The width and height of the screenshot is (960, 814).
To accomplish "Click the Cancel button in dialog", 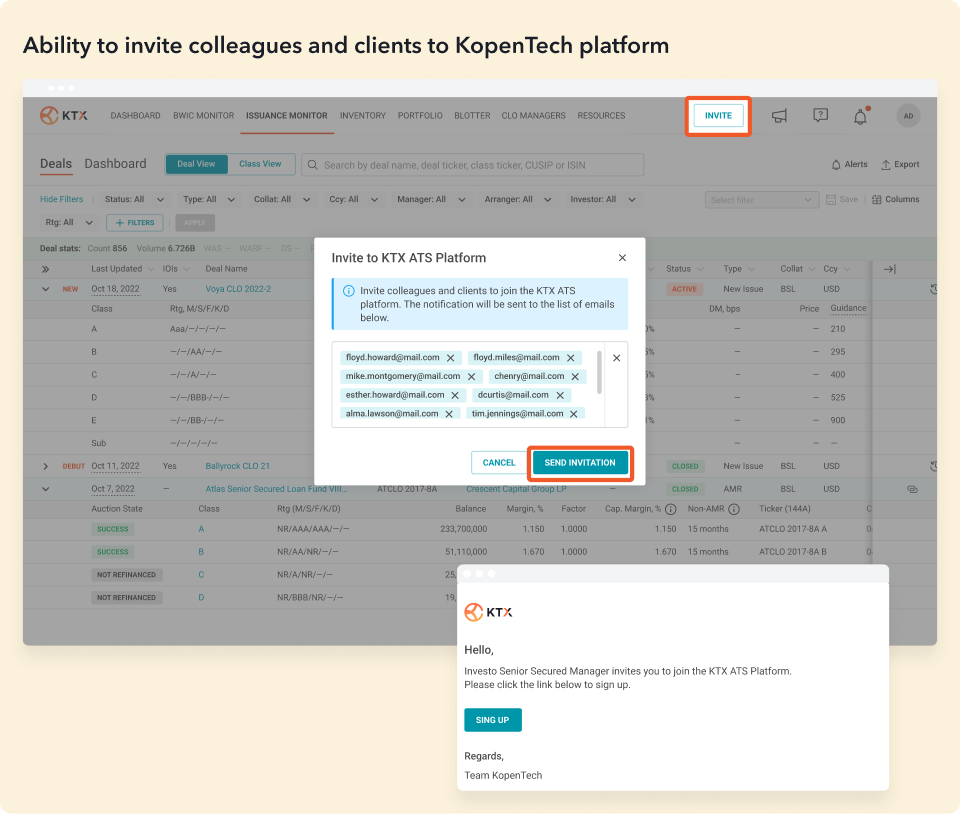I will tap(499, 463).
